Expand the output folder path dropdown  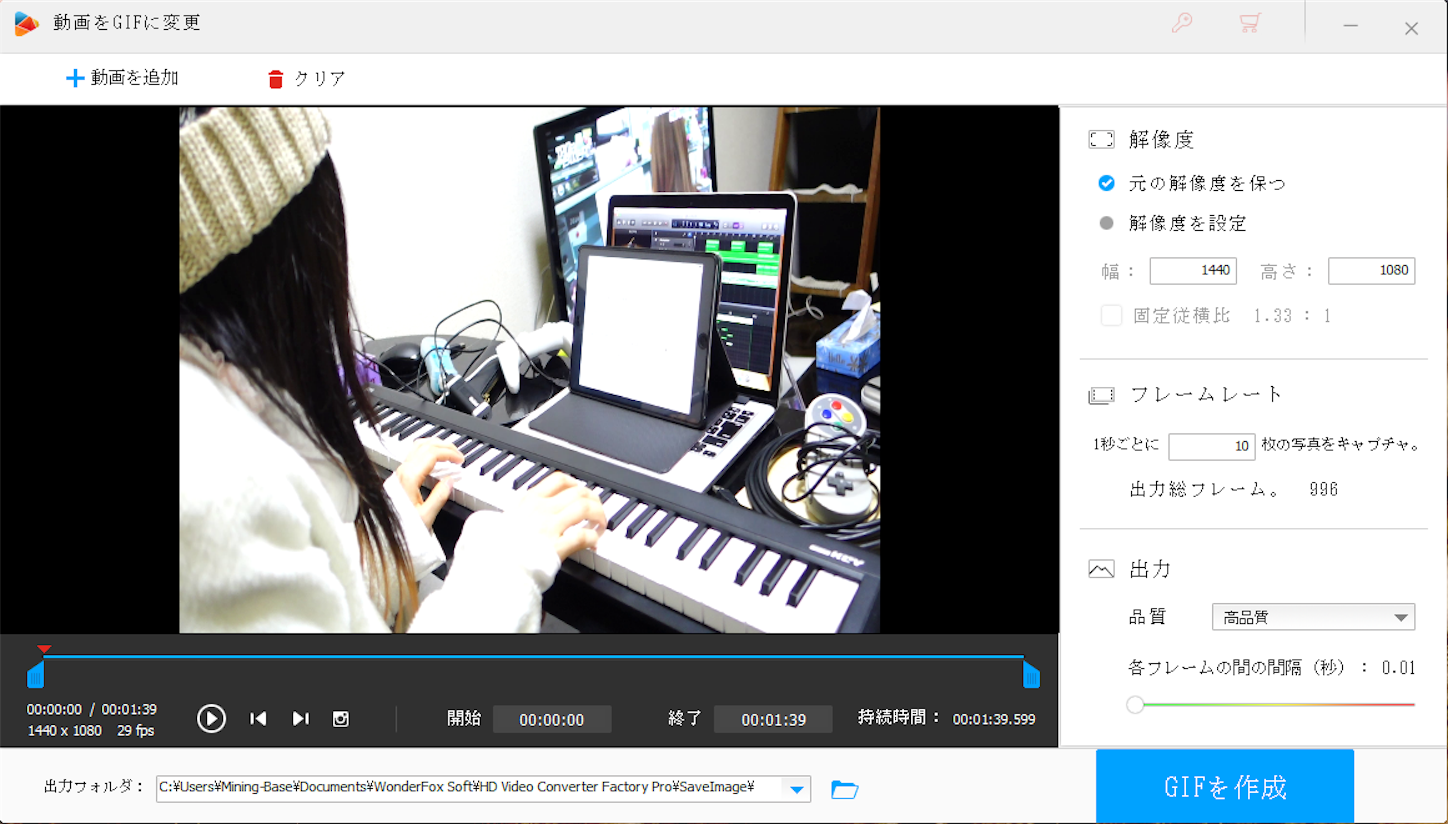tap(797, 789)
